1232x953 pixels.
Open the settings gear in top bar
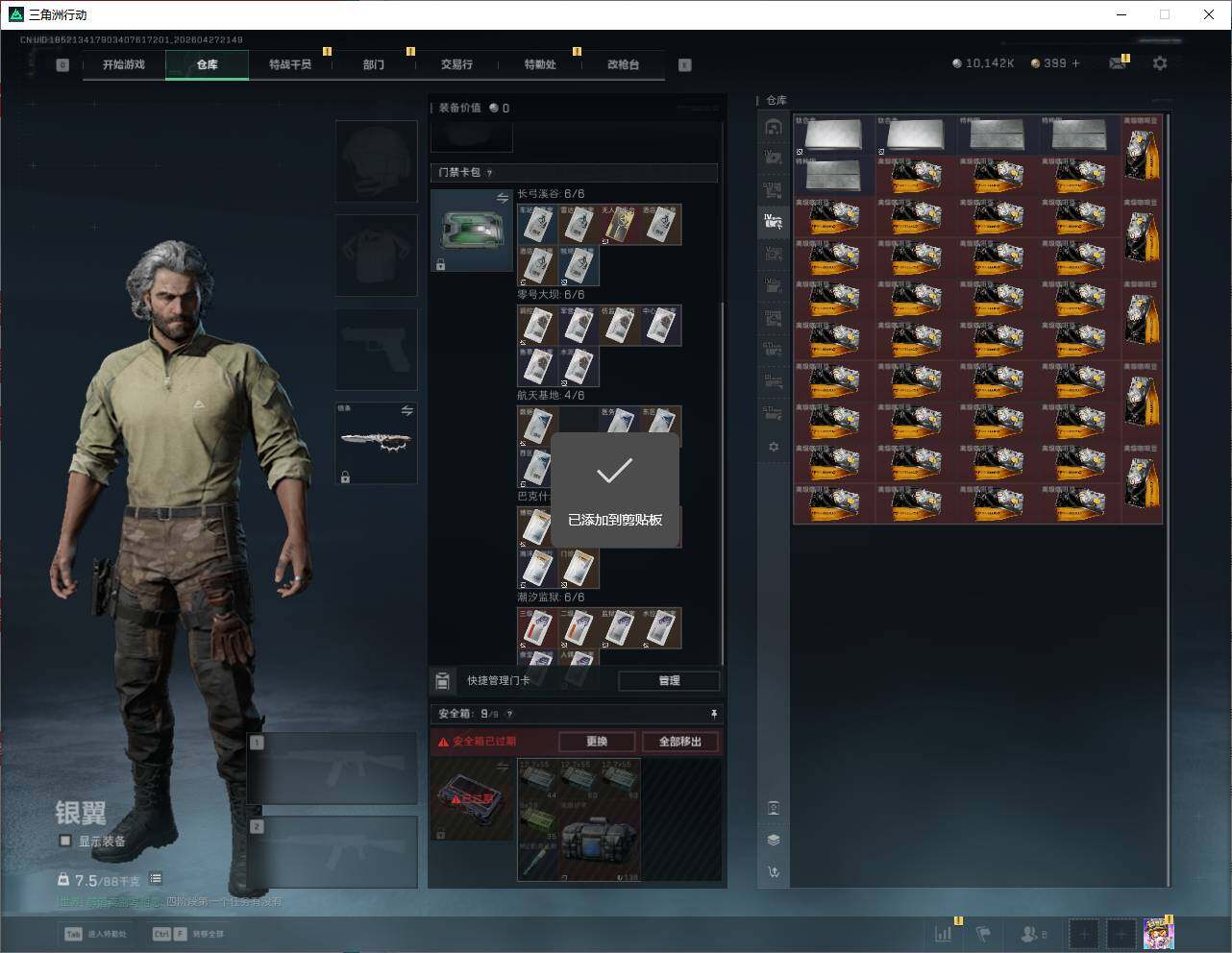click(1160, 63)
